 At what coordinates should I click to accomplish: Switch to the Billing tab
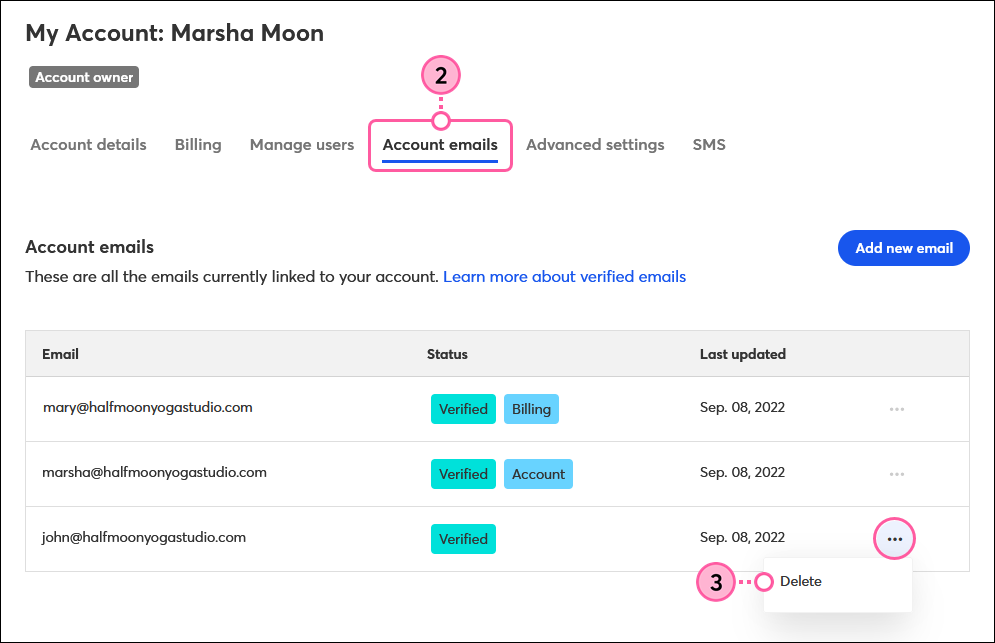coord(197,144)
